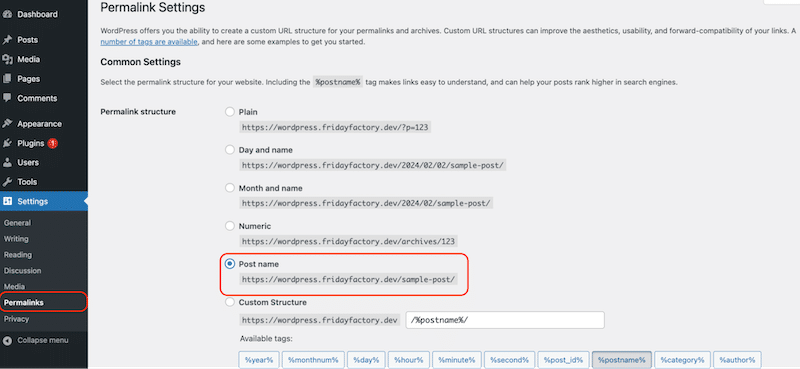Collapse the admin sidebar menu
Screen dimensions: 800x369
[x=36, y=340]
